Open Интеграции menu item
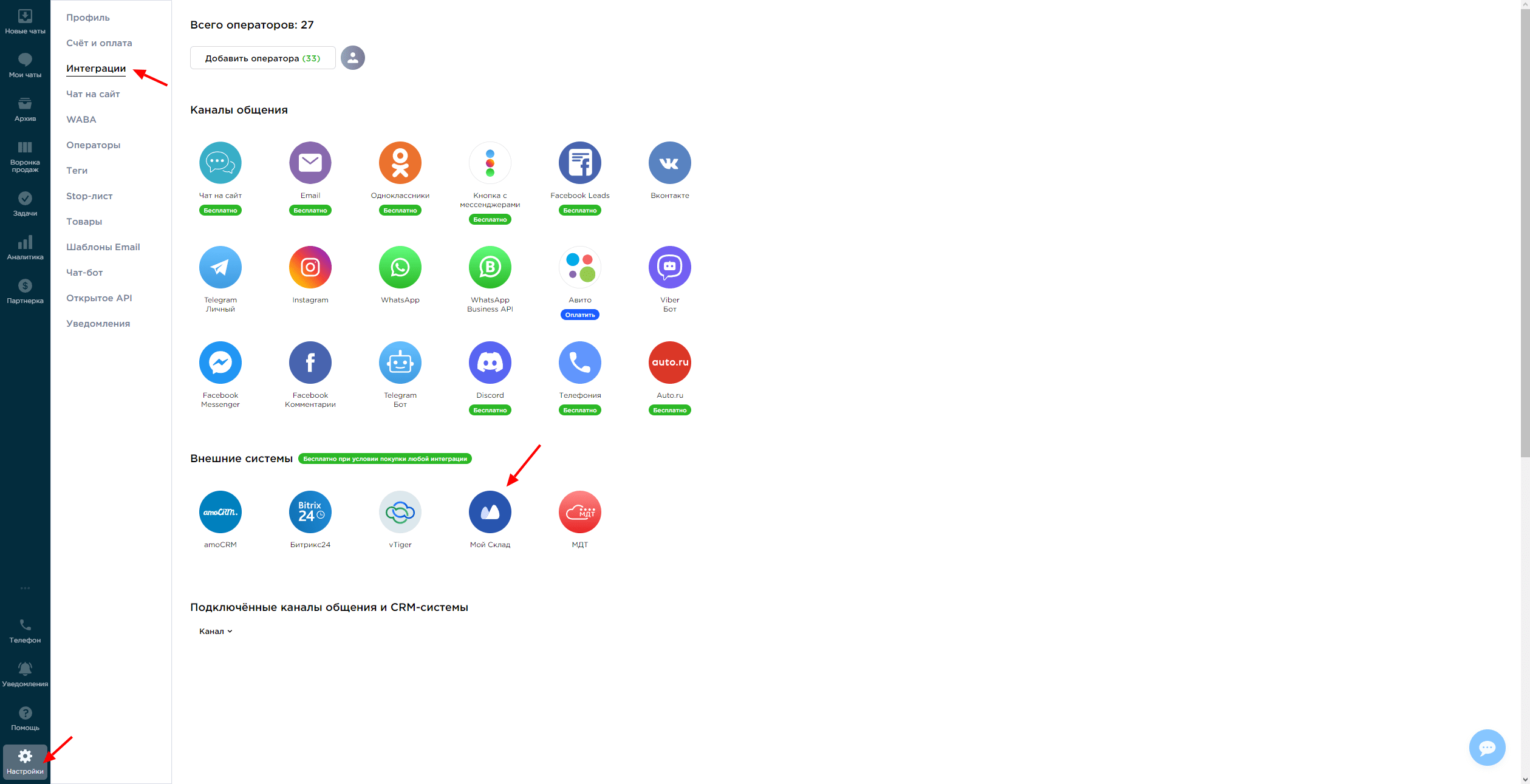Image resolution: width=1530 pixels, height=784 pixels. [96, 68]
